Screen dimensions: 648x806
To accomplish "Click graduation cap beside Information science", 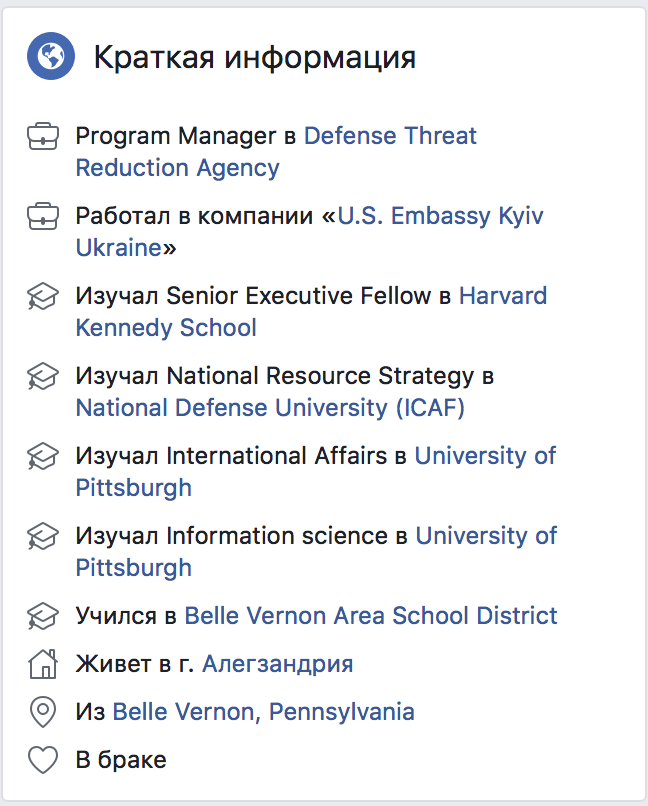I will click(43, 536).
